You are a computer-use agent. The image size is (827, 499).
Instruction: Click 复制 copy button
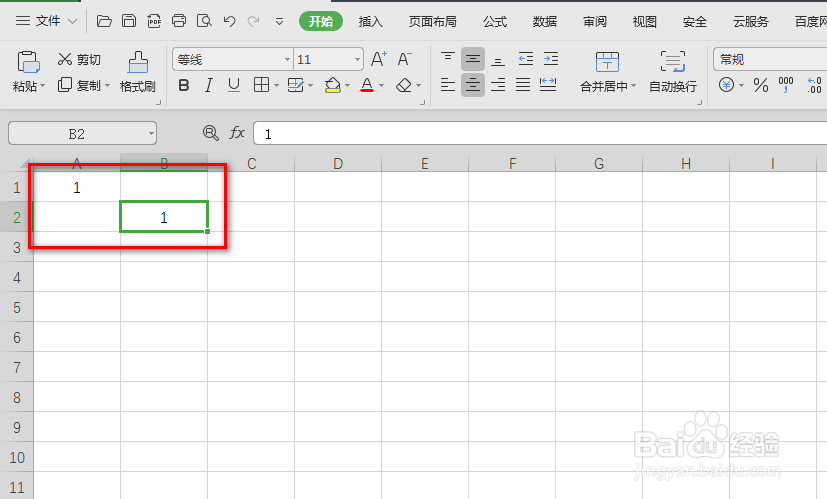[x=79, y=85]
